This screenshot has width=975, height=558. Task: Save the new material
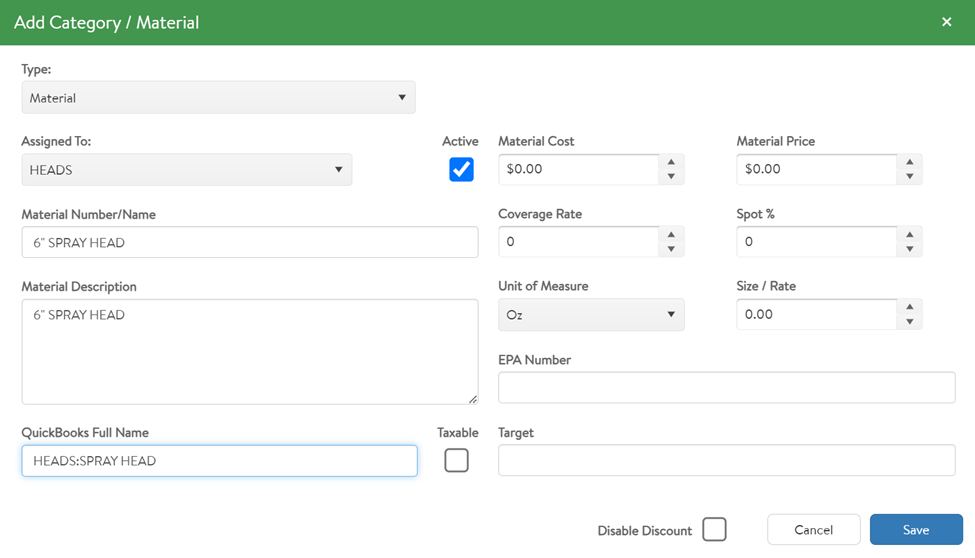[x=916, y=530]
